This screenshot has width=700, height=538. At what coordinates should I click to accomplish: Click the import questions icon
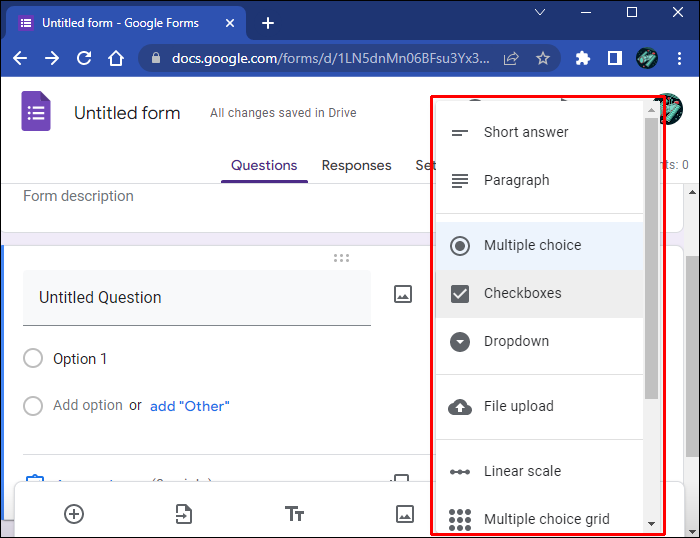point(184,514)
